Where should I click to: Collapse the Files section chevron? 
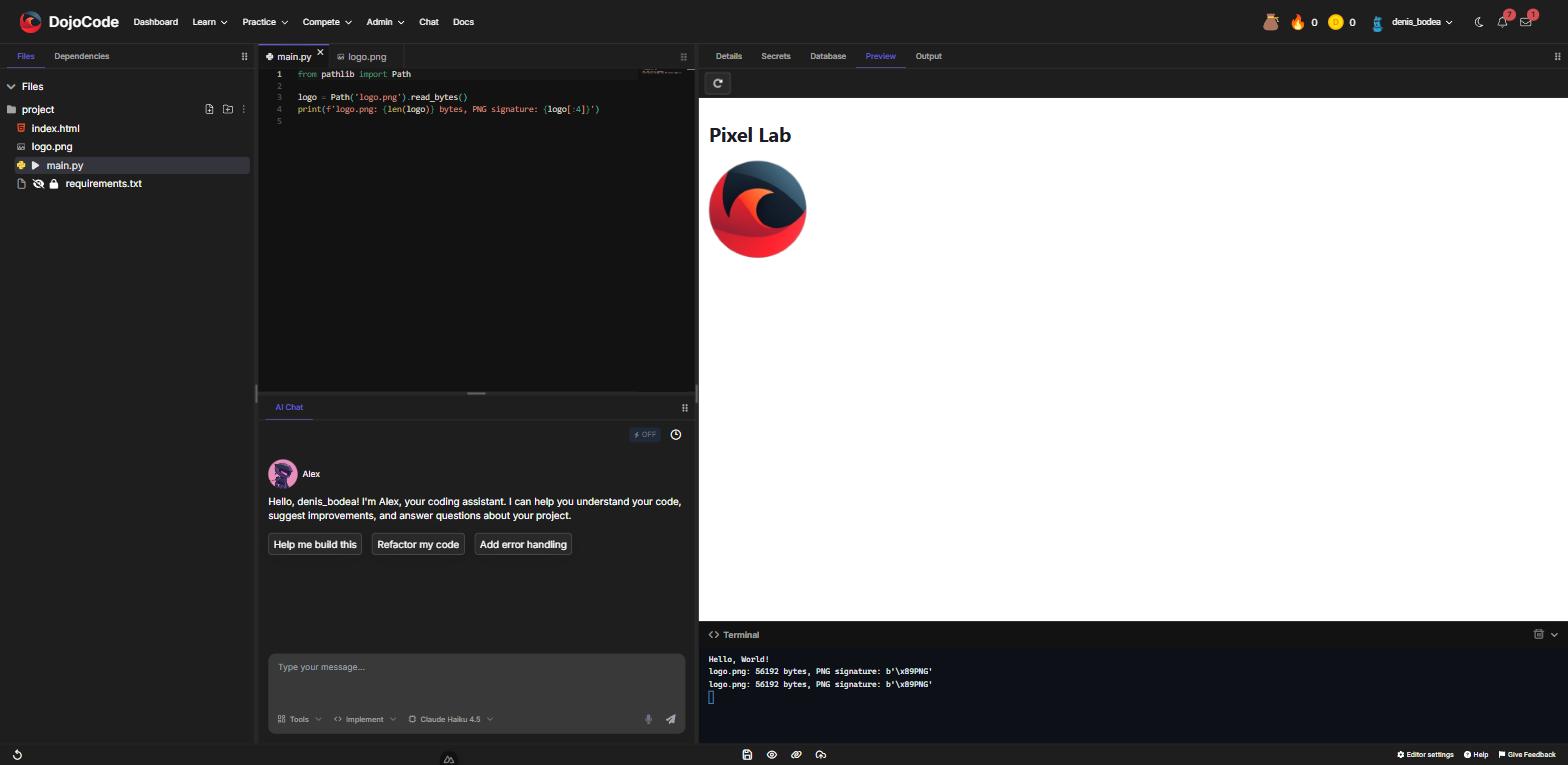point(11,87)
